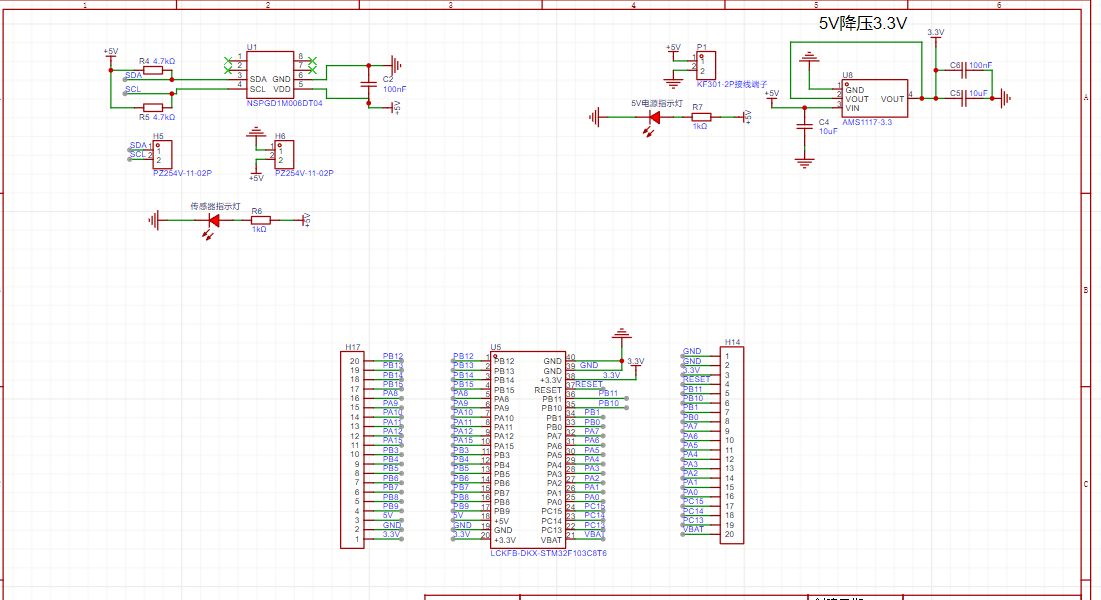Select the sensor indicator LED symbol
This screenshot has width=1101, height=600.
[x=212, y=221]
